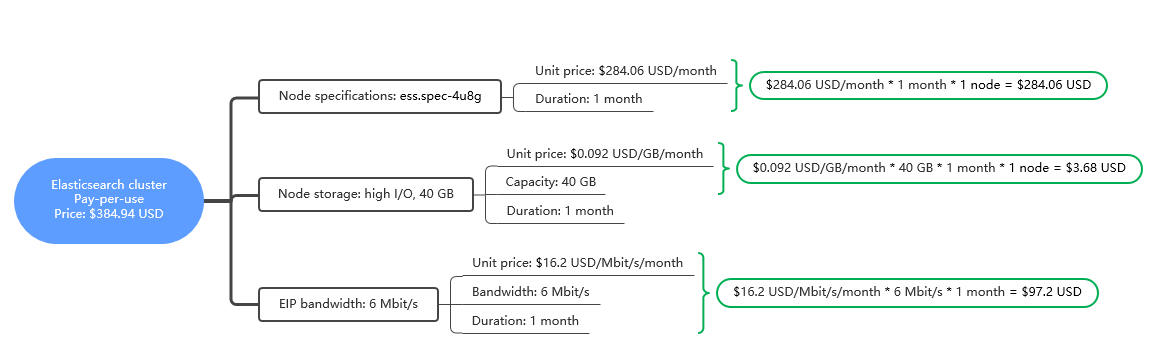
Task: Select the $97.2 USD bandwidth calculation box
Action: point(908,292)
